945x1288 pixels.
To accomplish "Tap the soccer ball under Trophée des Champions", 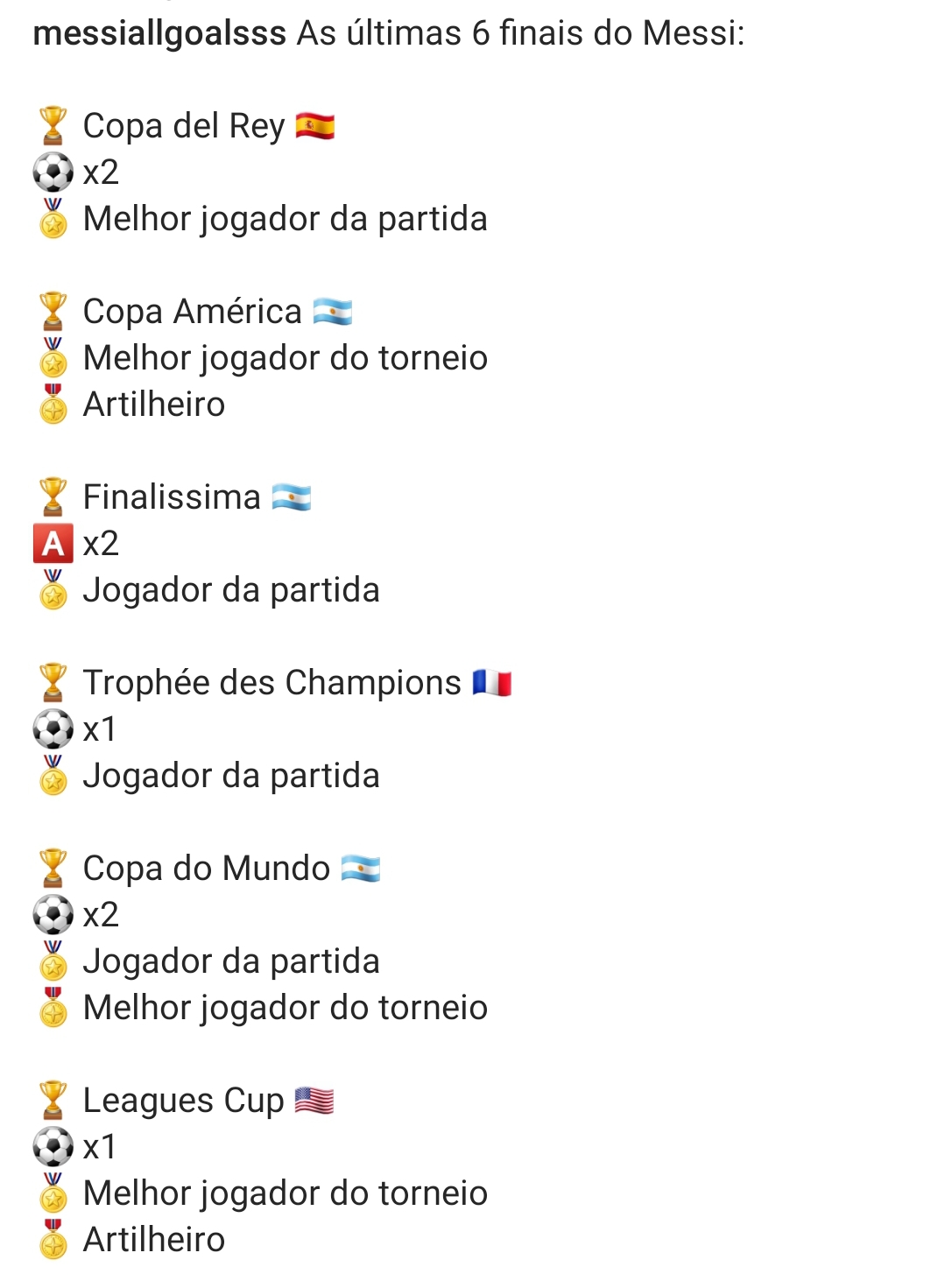I will pos(53,729).
